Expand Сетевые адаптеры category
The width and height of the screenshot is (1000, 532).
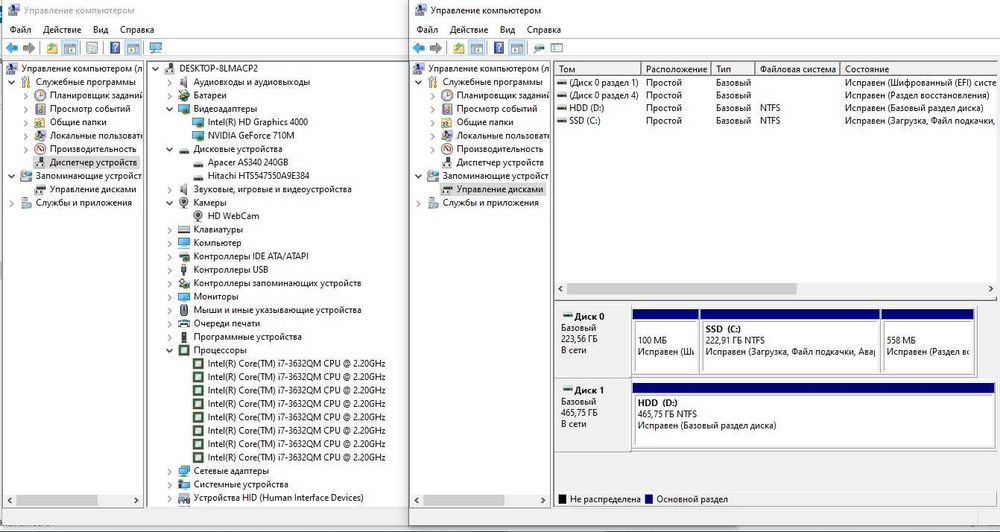[170, 471]
